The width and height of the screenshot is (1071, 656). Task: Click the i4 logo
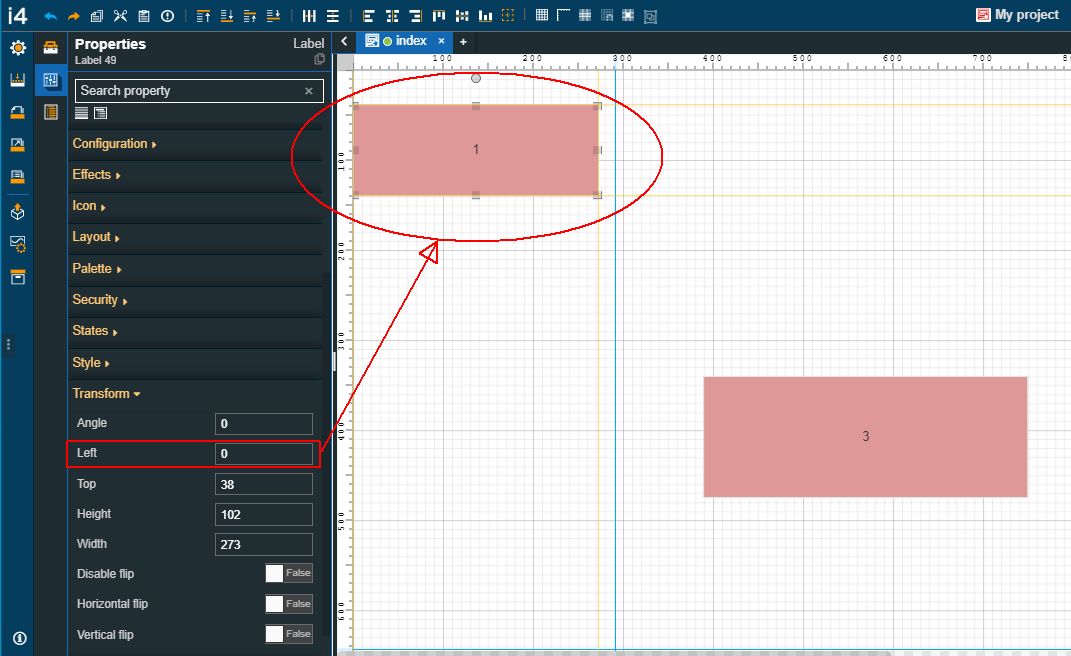tap(17, 15)
